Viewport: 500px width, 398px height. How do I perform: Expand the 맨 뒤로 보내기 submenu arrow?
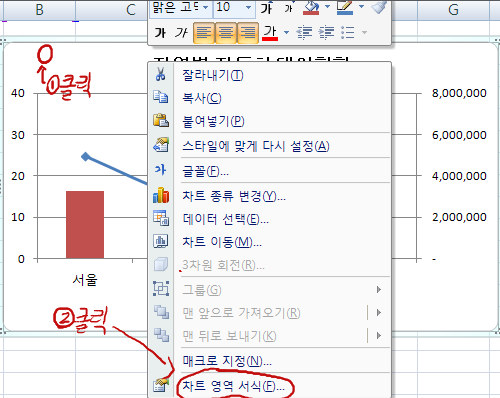(x=379, y=335)
